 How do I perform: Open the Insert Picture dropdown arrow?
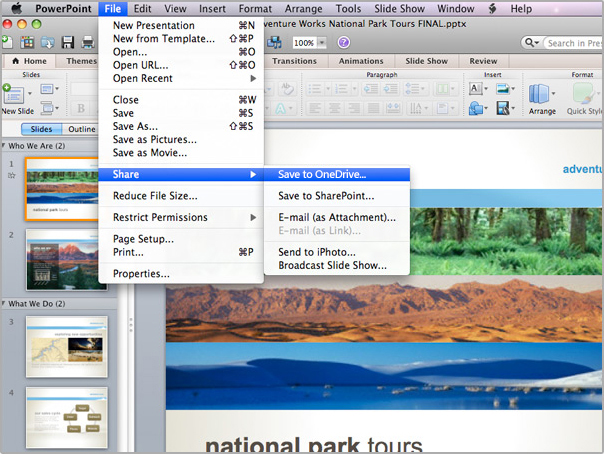(513, 89)
